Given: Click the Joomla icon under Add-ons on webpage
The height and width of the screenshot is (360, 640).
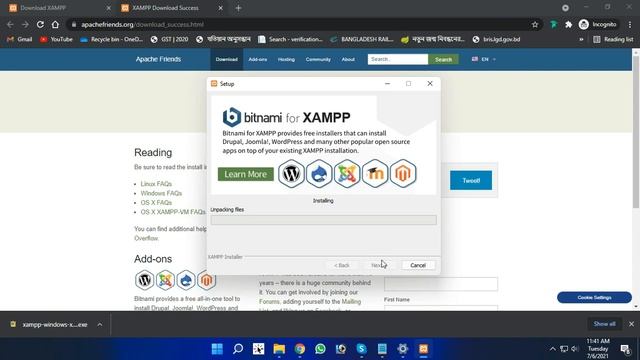Looking at the screenshot, I should tap(165, 280).
